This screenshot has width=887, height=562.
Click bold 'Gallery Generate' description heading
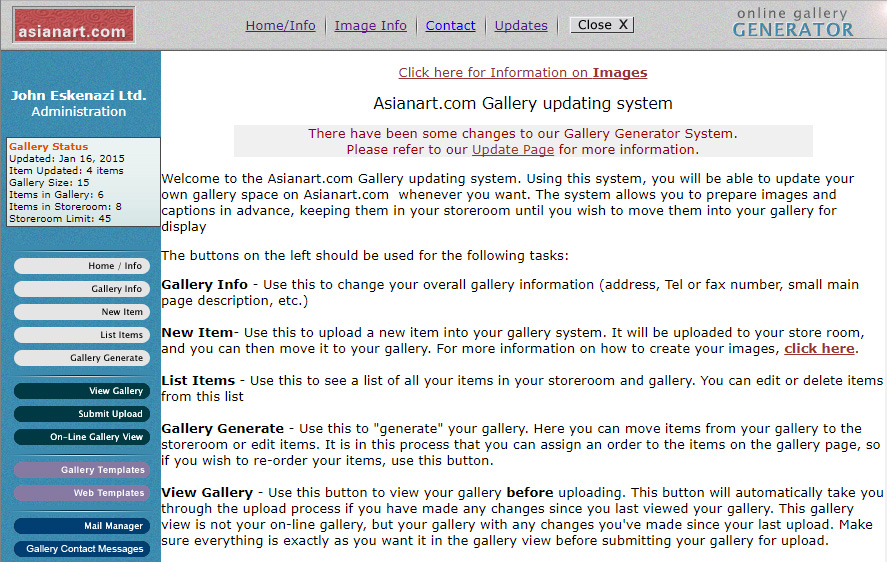coord(222,429)
